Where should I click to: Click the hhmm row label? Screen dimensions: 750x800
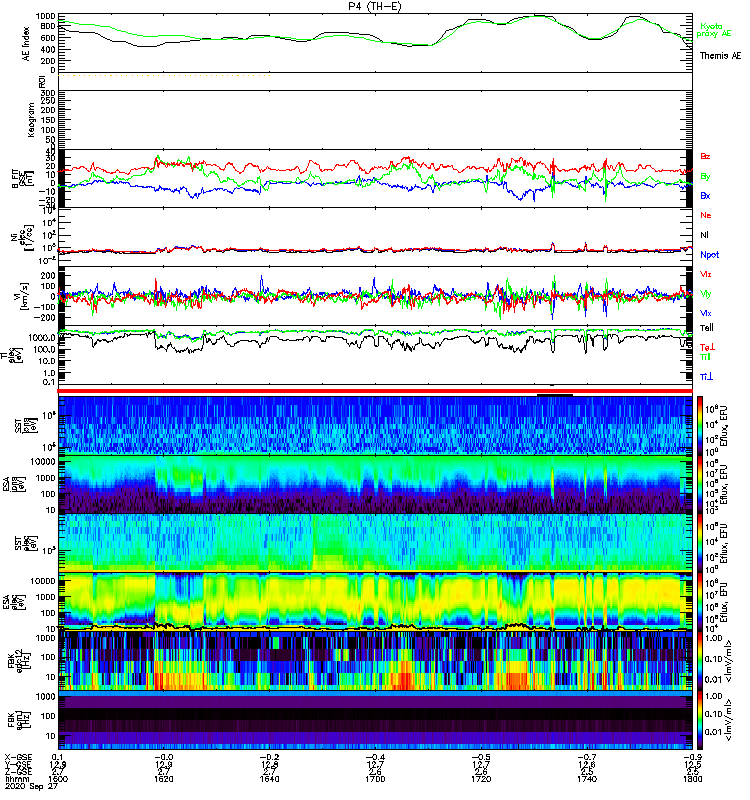pos(15,779)
